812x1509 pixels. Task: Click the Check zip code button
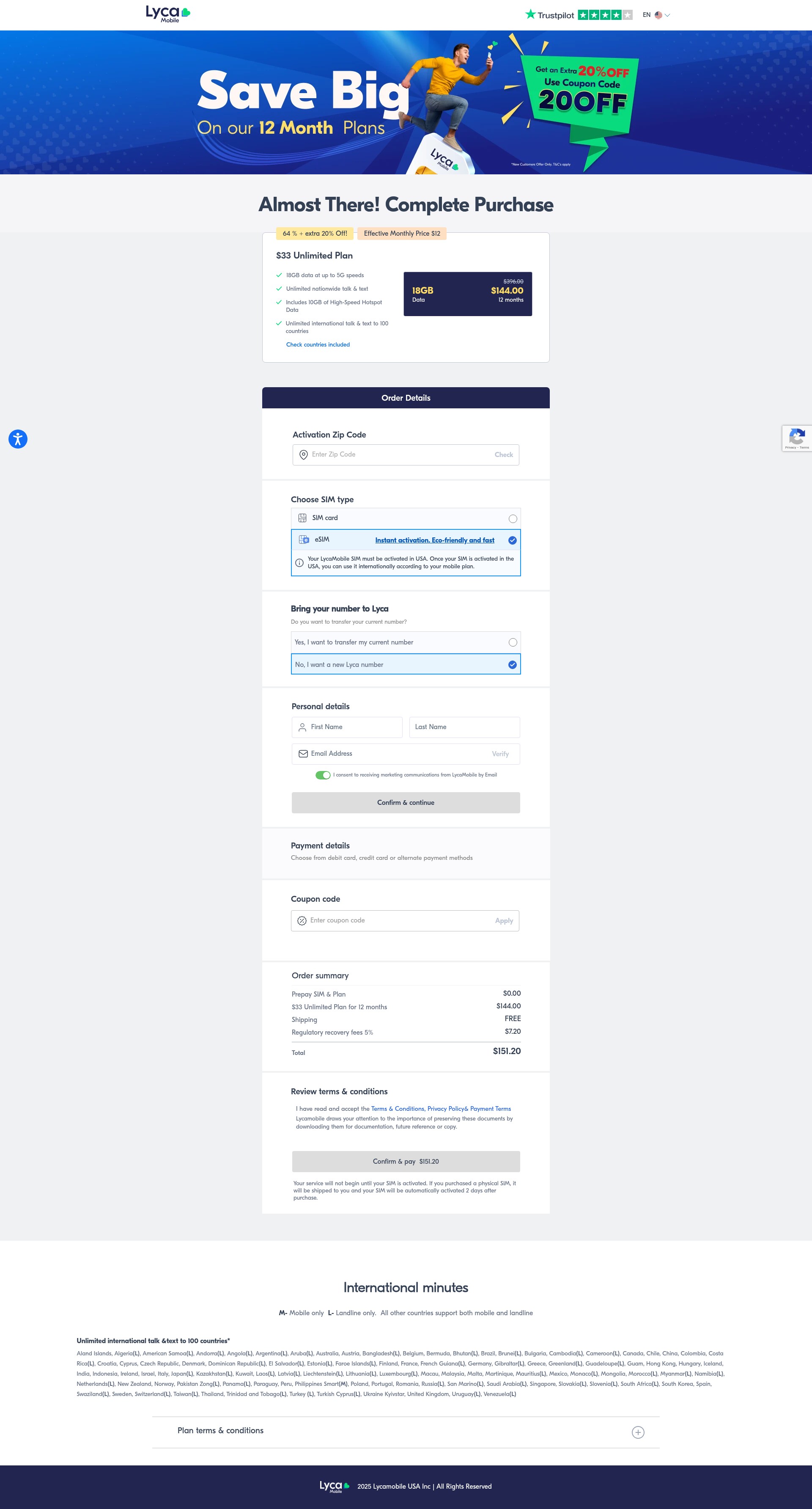point(503,454)
